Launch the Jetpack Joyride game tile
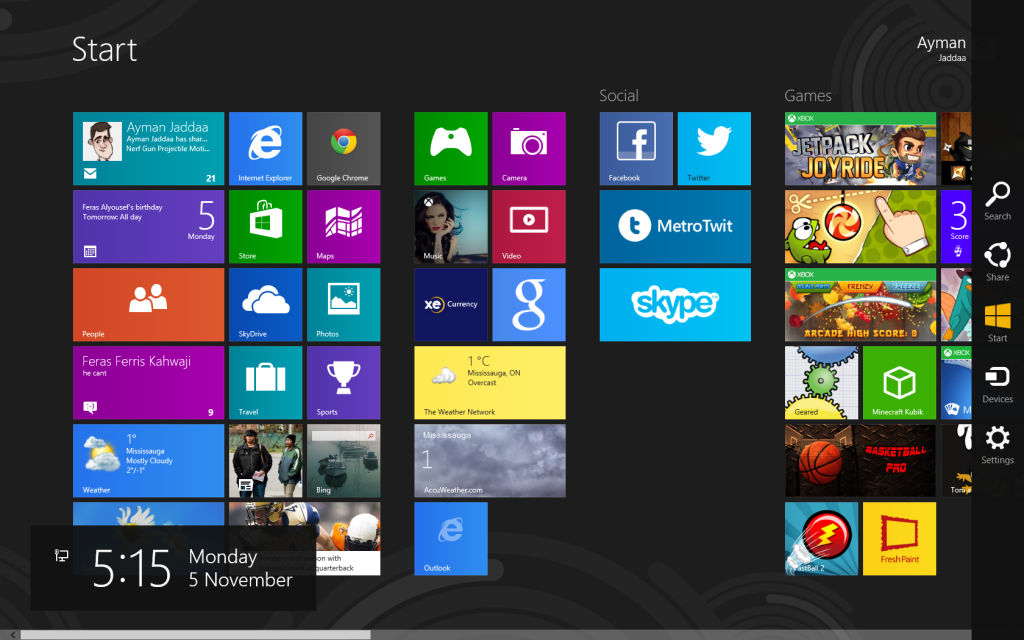Screen dimensions: 1024x640 coord(860,148)
